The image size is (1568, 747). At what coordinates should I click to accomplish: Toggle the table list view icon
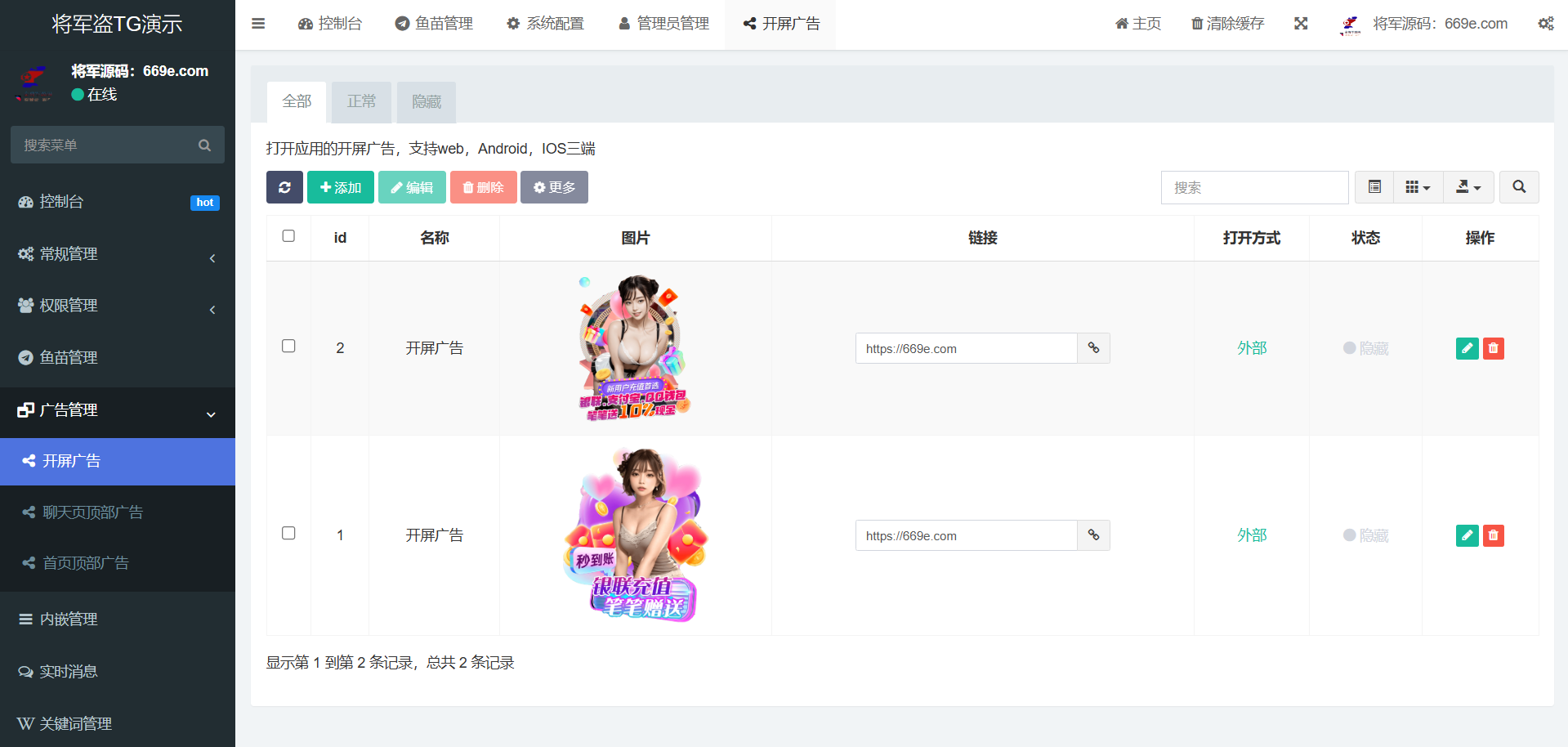(1374, 187)
